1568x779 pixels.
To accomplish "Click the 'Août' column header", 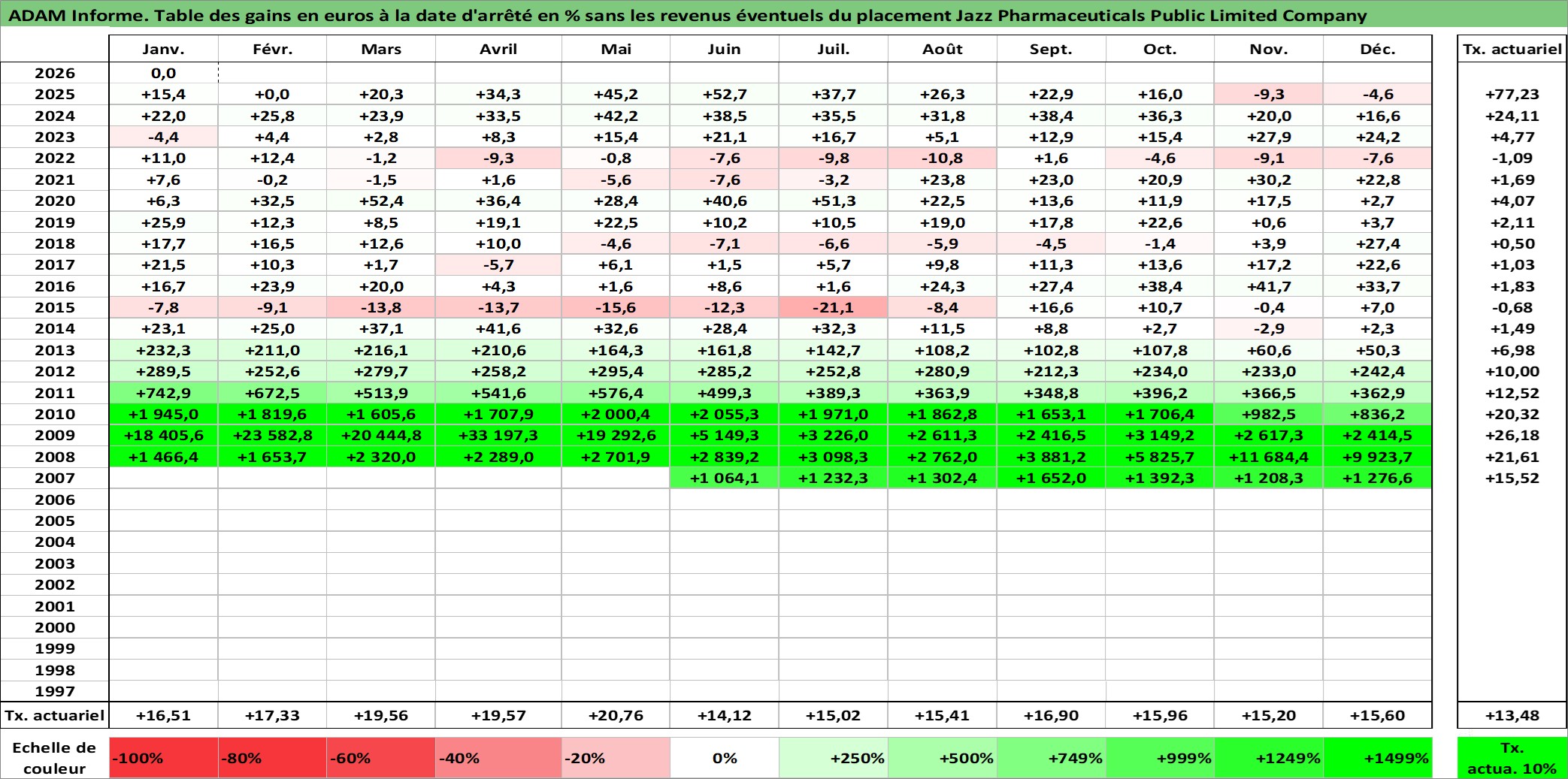I will [943, 49].
